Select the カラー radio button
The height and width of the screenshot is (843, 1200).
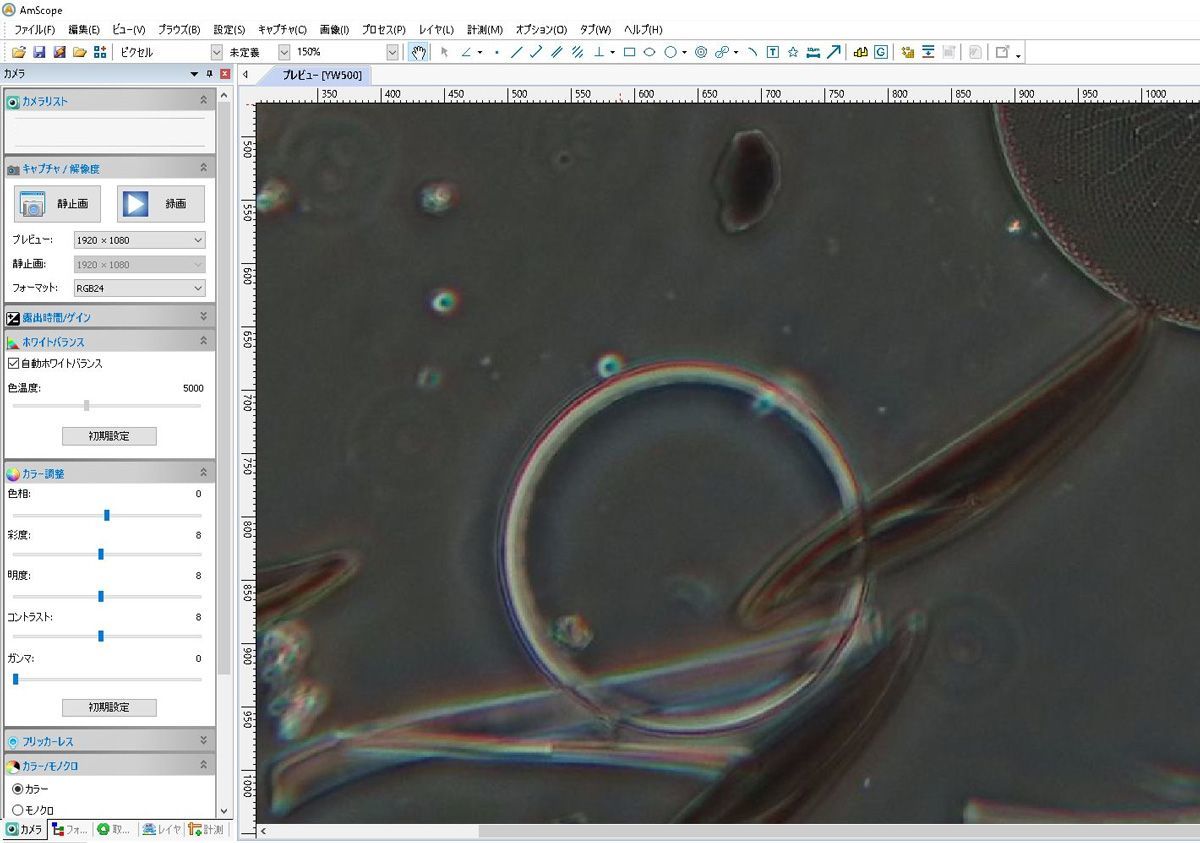pyautogui.click(x=17, y=791)
